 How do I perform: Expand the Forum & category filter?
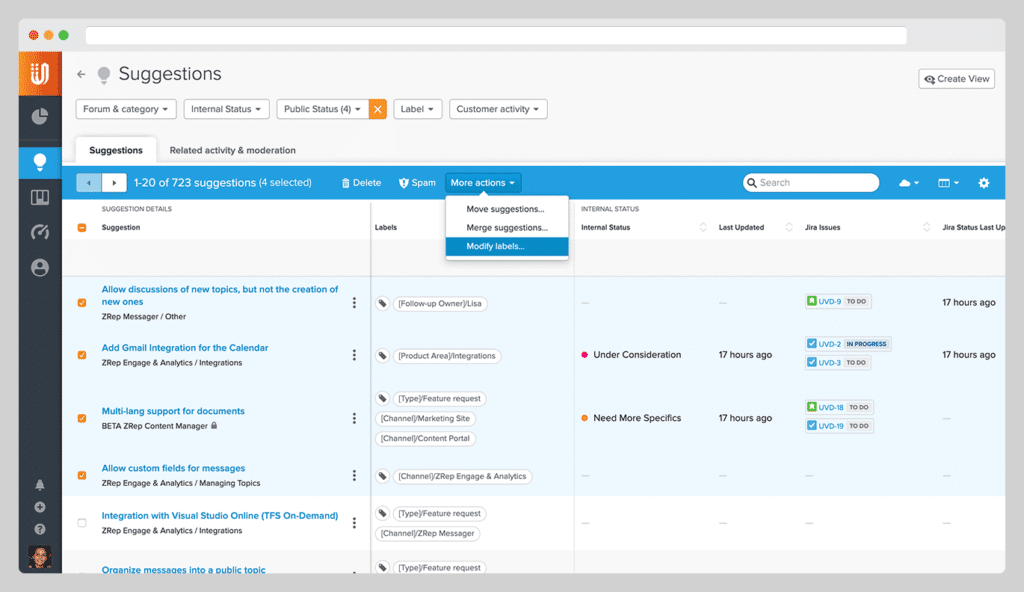point(125,109)
